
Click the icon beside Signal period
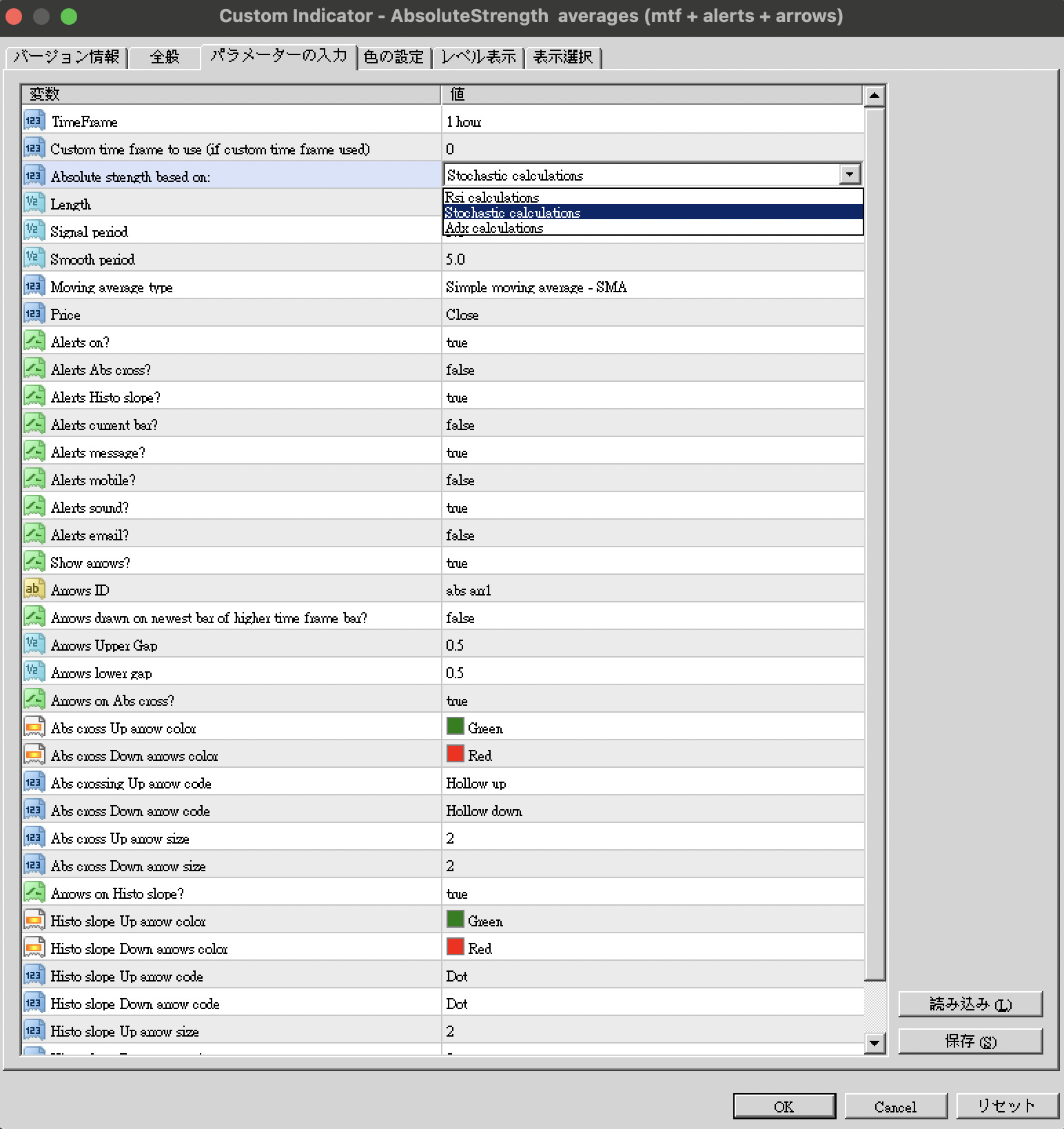pyautogui.click(x=34, y=231)
